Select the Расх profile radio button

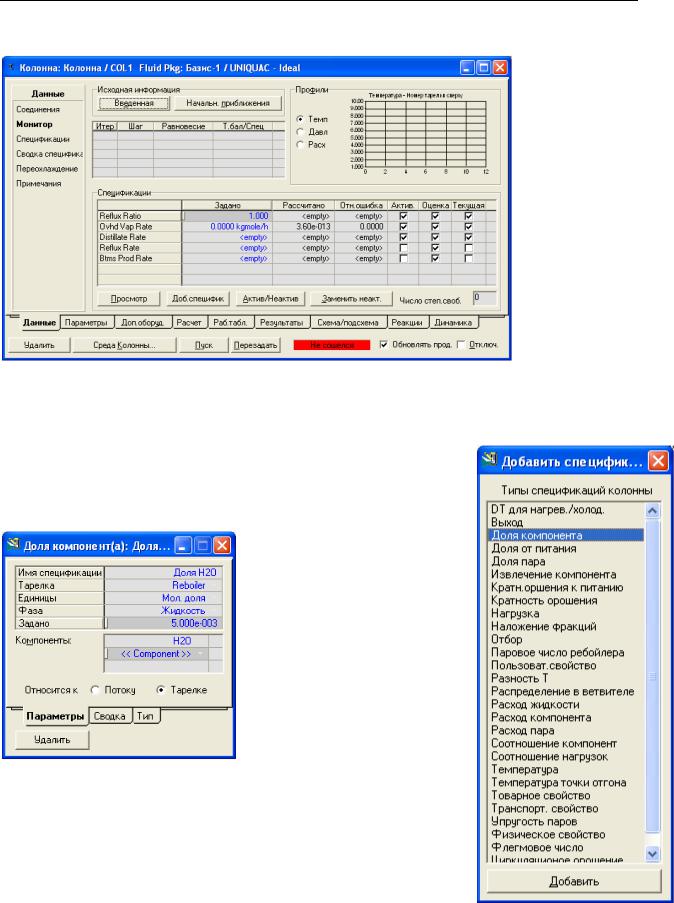coord(300,145)
